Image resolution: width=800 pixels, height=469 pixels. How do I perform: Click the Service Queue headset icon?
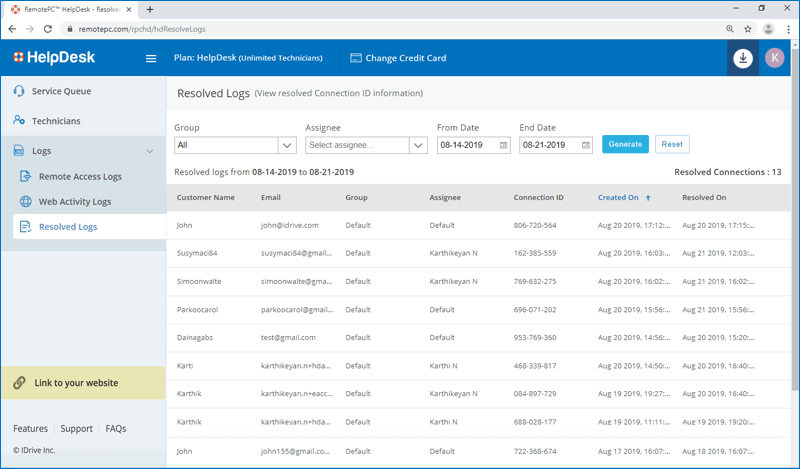pos(19,91)
